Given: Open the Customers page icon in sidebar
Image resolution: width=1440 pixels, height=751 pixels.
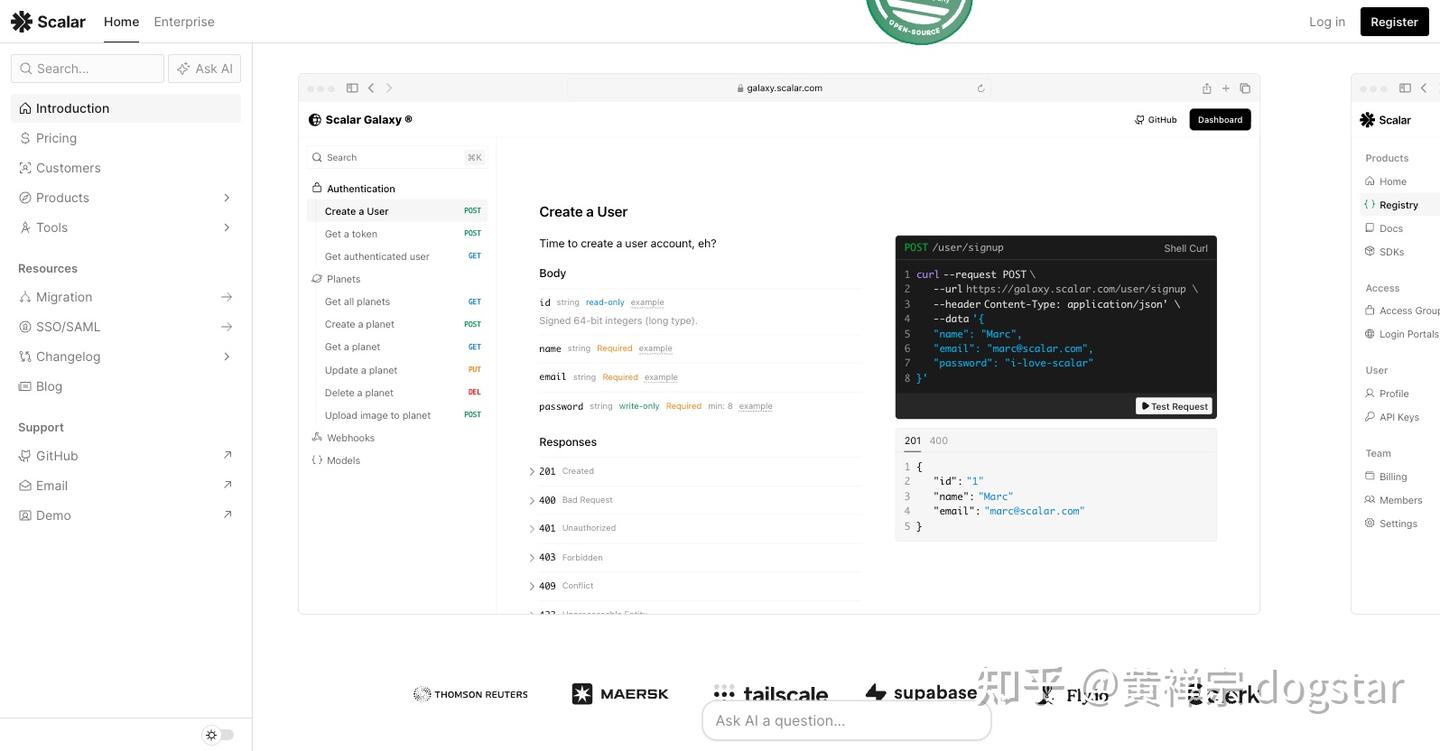Looking at the screenshot, I should click(25, 168).
